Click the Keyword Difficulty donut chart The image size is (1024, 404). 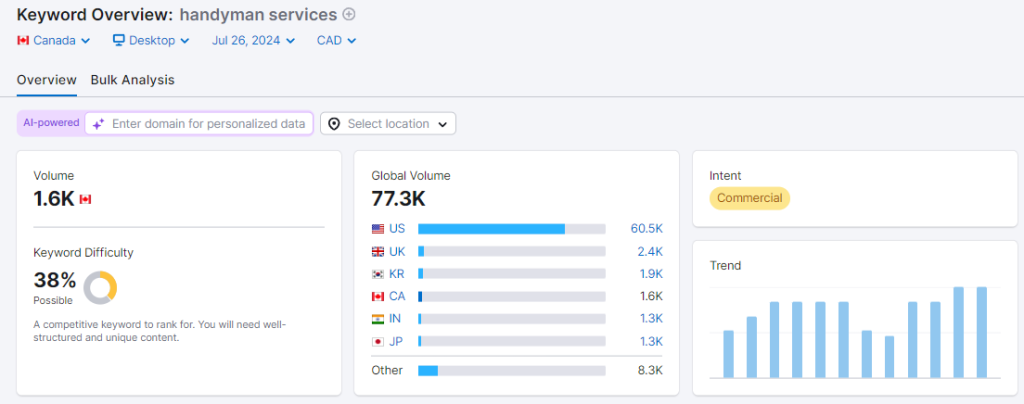tap(100, 287)
